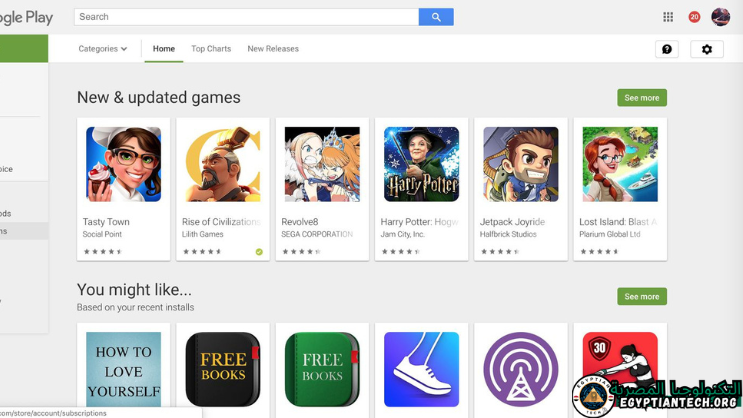The width and height of the screenshot is (743, 418).
Task: Open the purple podcast antenna app icon
Action: pos(521,369)
